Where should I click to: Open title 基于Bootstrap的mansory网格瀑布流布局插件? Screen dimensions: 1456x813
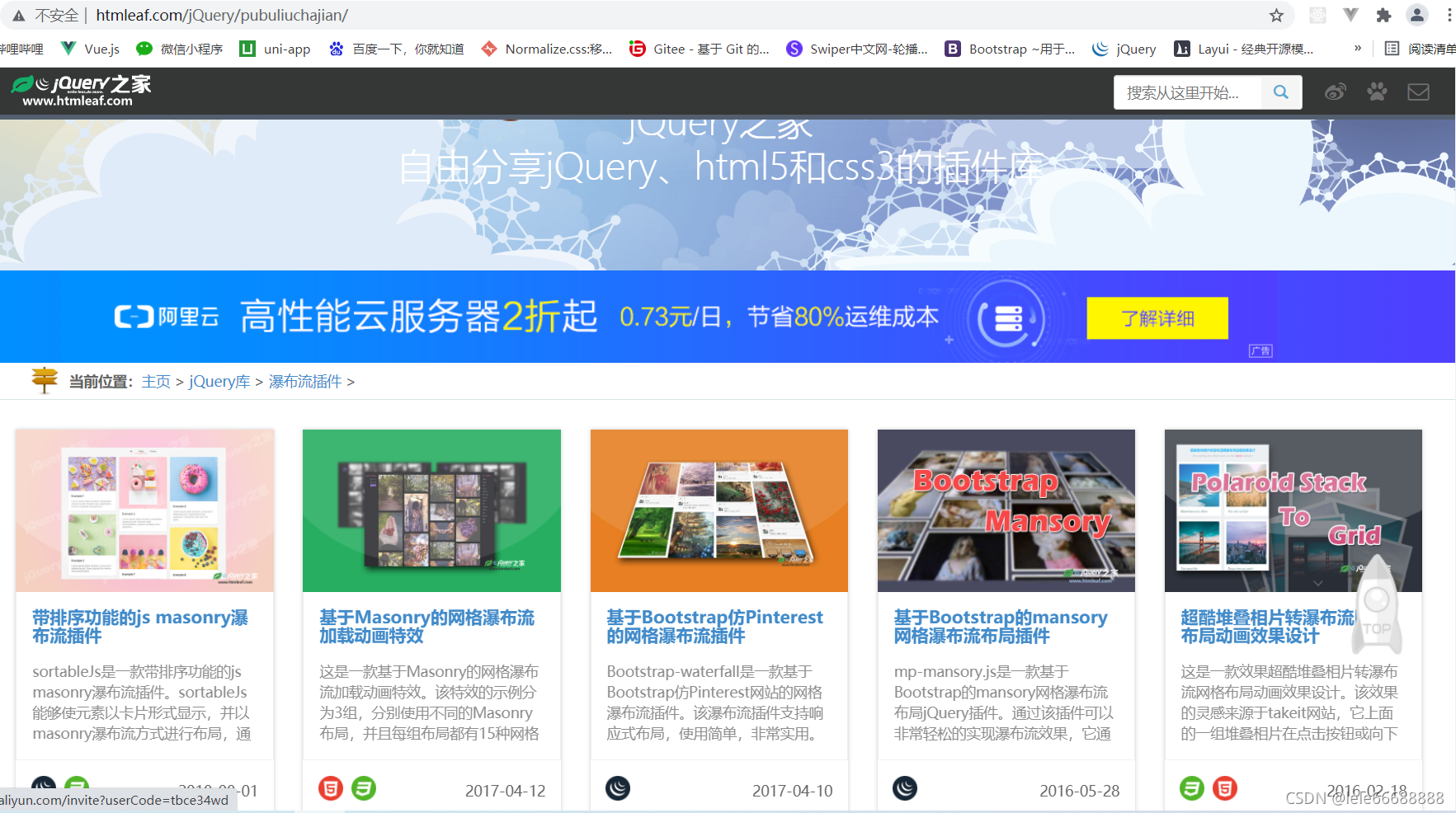pos(1001,627)
